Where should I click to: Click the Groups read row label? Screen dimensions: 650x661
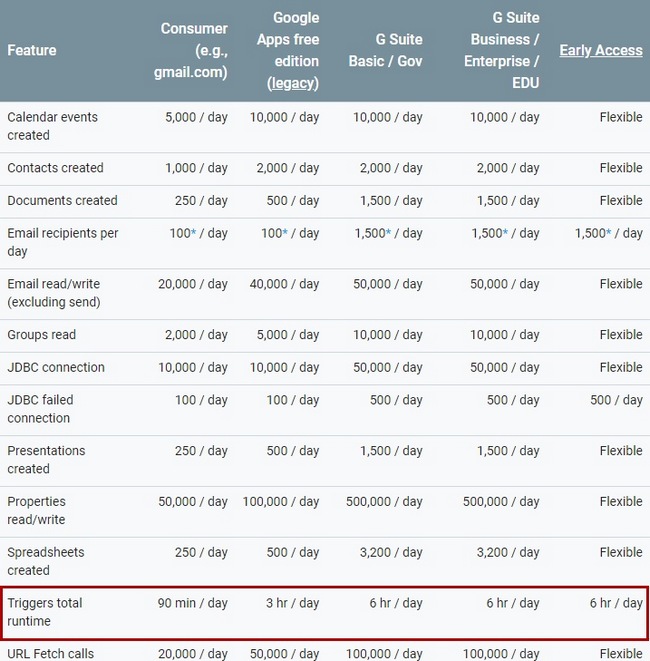[41, 335]
